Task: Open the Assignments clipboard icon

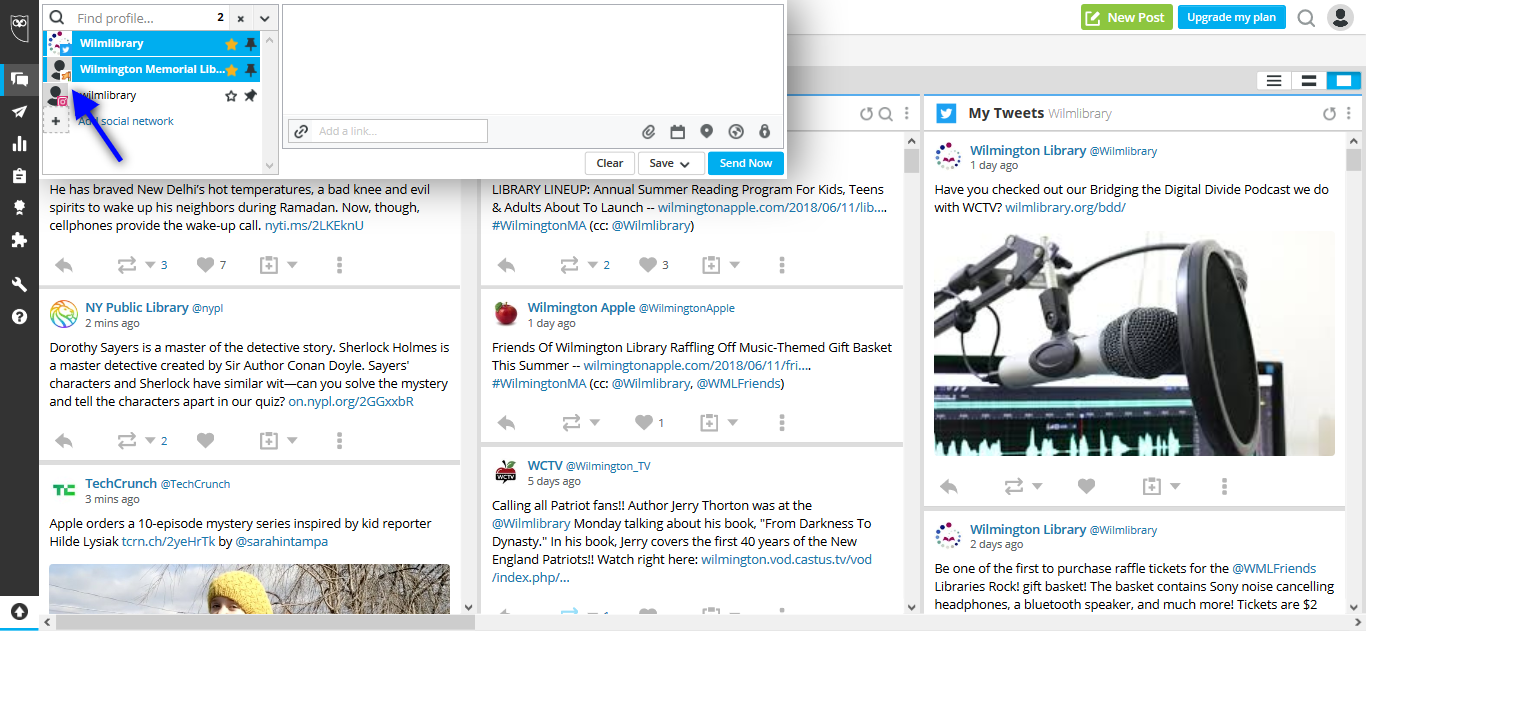Action: coord(19,176)
